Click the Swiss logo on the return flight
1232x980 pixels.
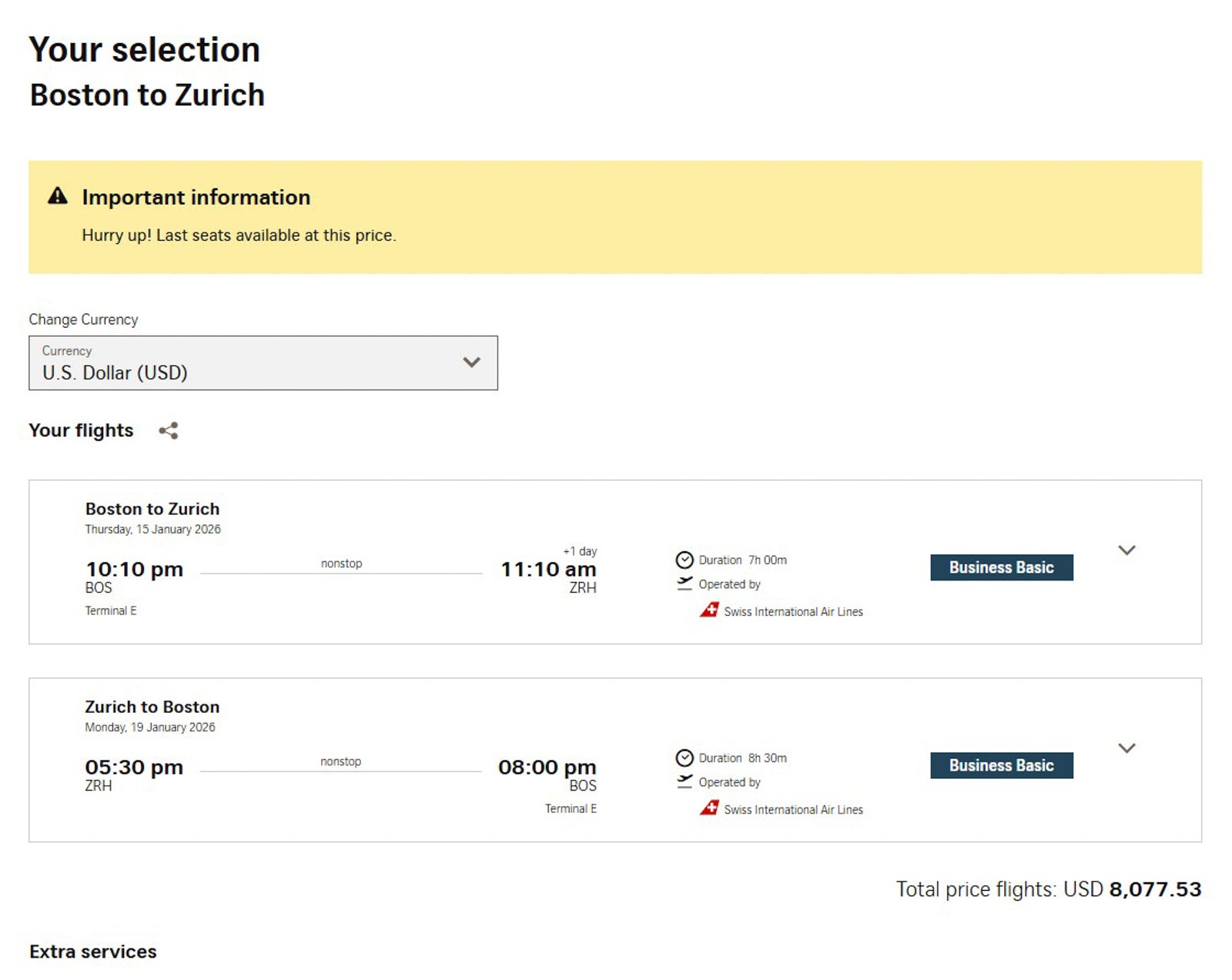tap(709, 808)
